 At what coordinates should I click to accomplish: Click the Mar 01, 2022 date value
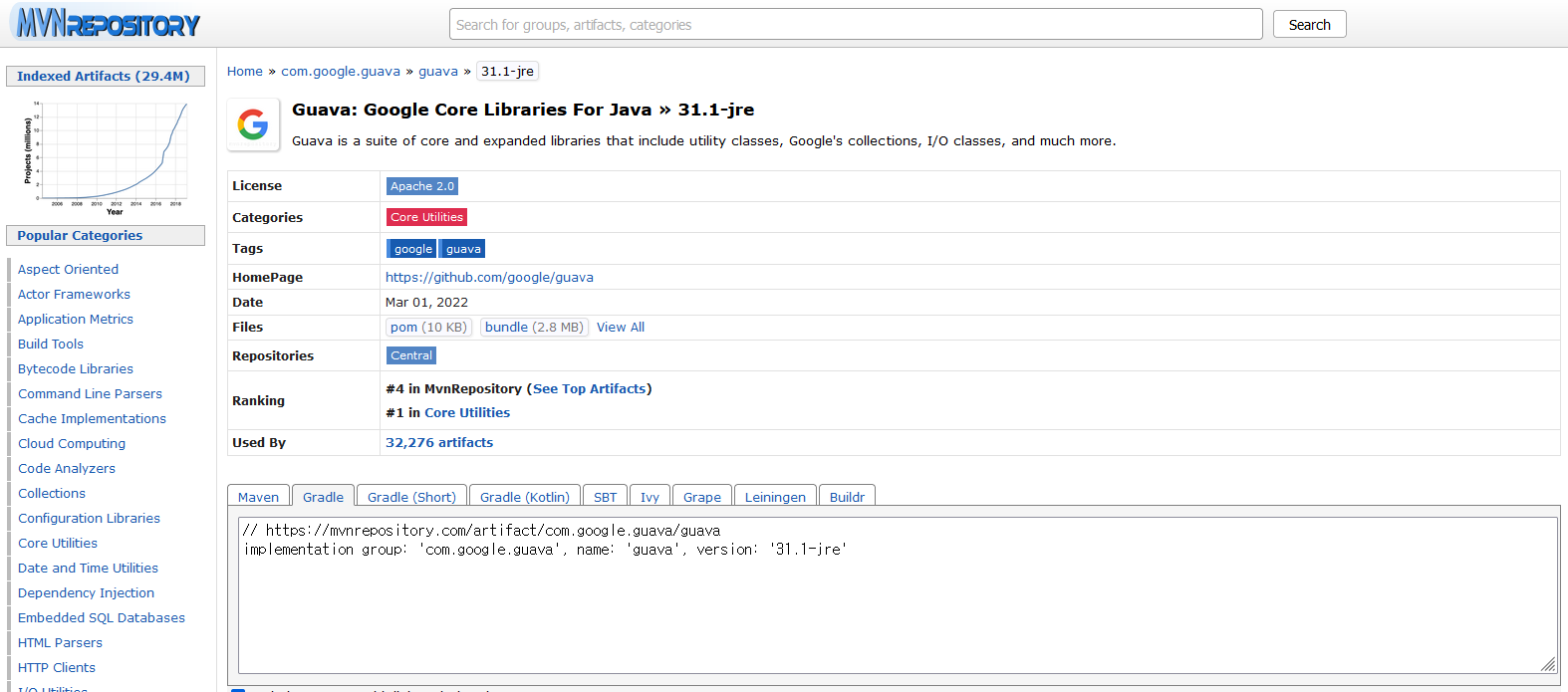tap(426, 302)
